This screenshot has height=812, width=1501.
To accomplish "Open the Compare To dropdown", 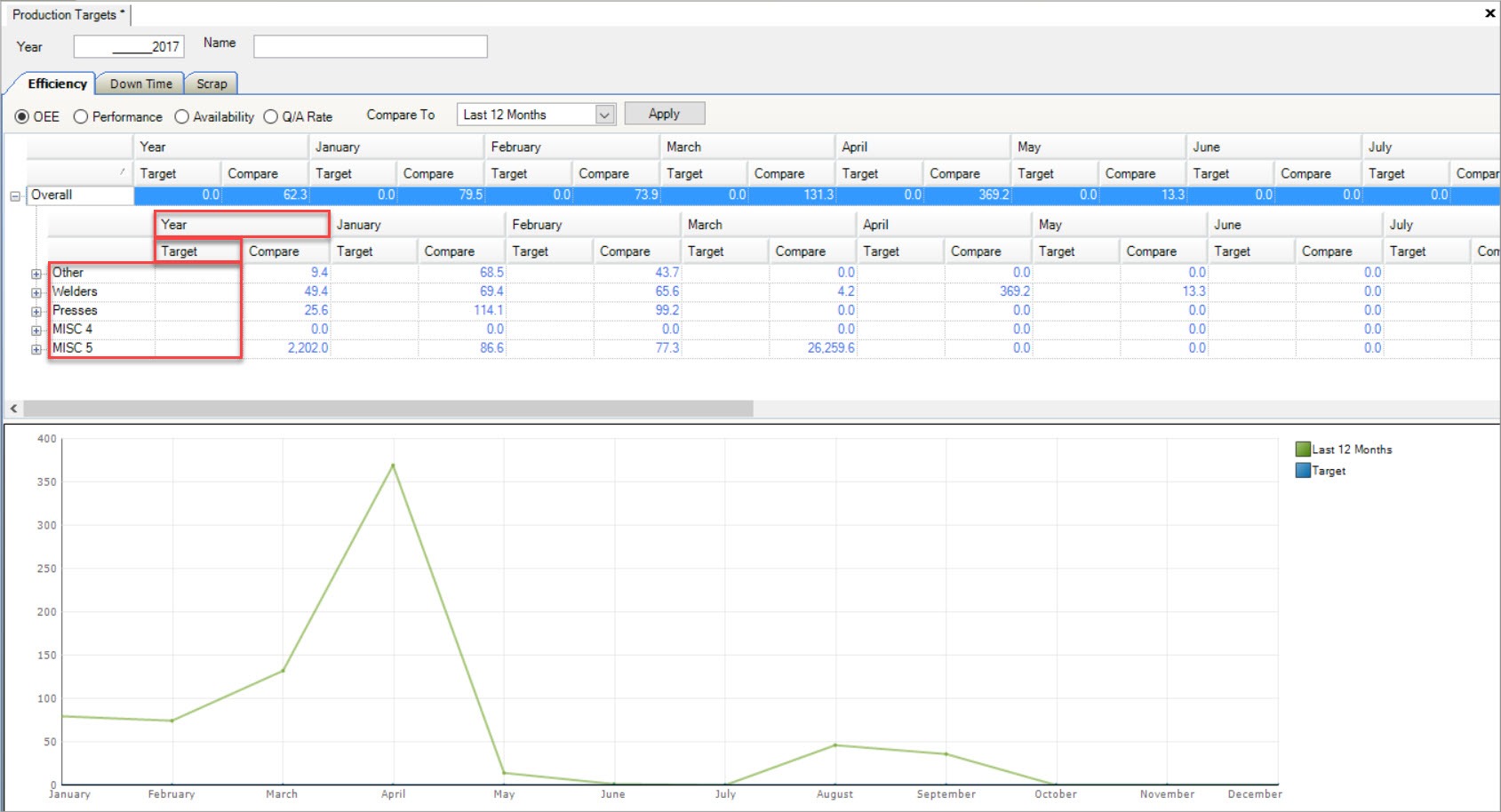I will pyautogui.click(x=605, y=115).
